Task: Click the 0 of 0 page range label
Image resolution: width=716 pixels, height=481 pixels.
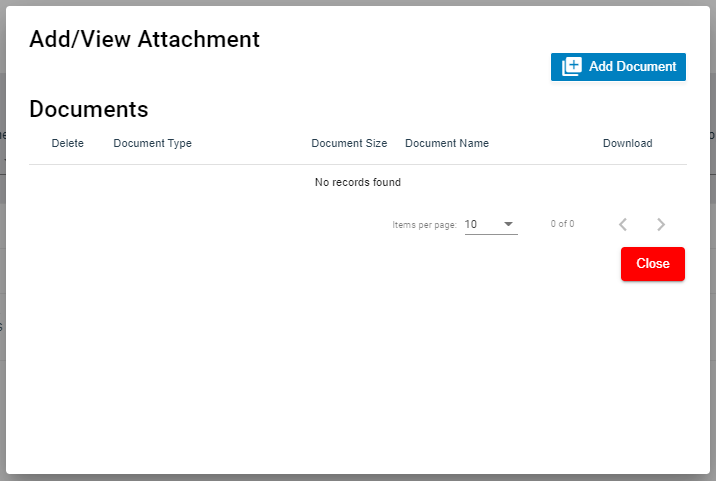Action: click(x=562, y=224)
